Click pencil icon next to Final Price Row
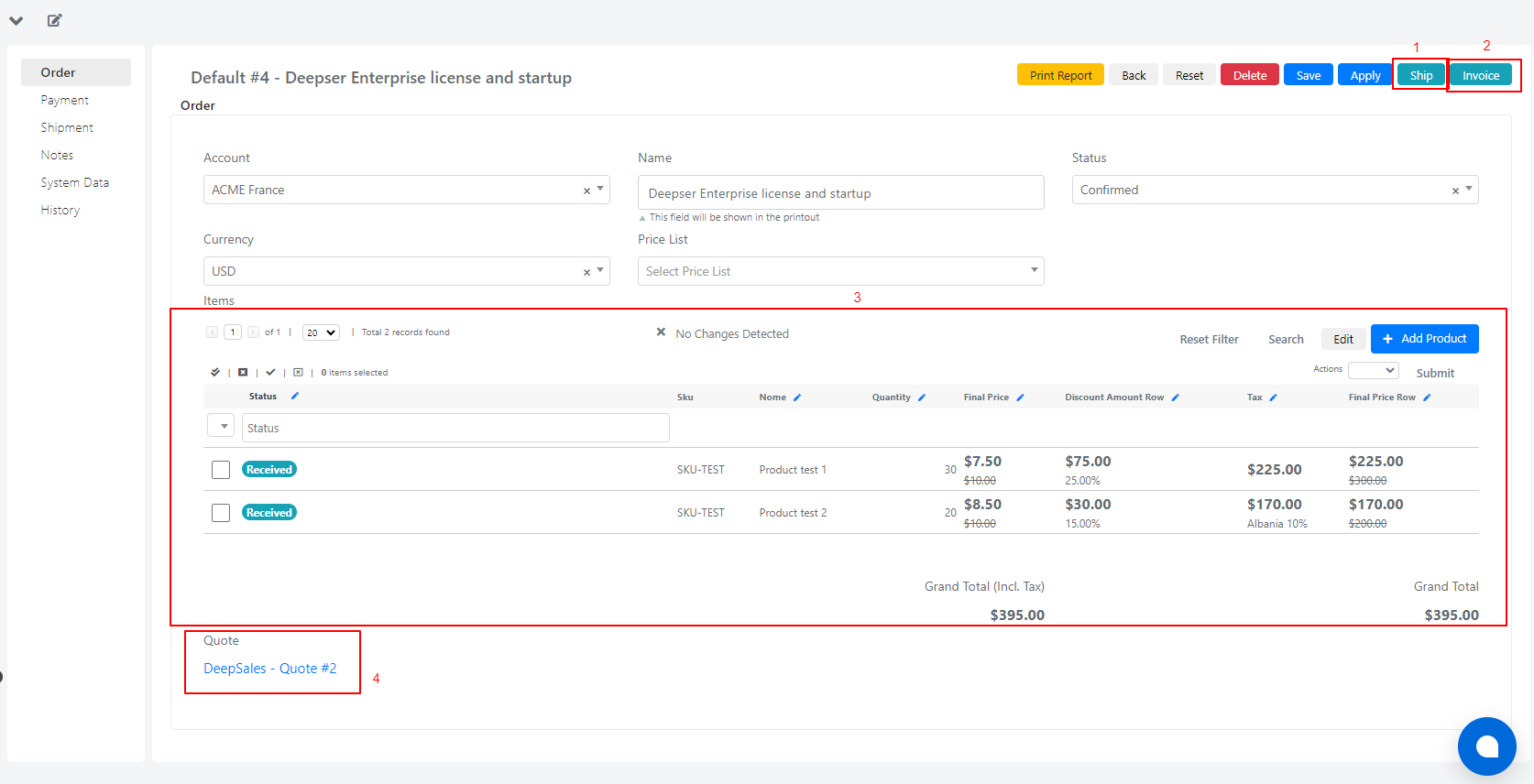Screen dimensions: 1534x784 coord(1427,397)
